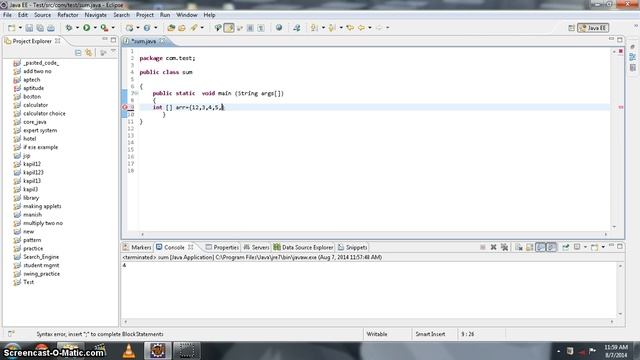The image size is (640, 360).
Task: Open the Open Console dropdown arrow
Action: pos(603,247)
